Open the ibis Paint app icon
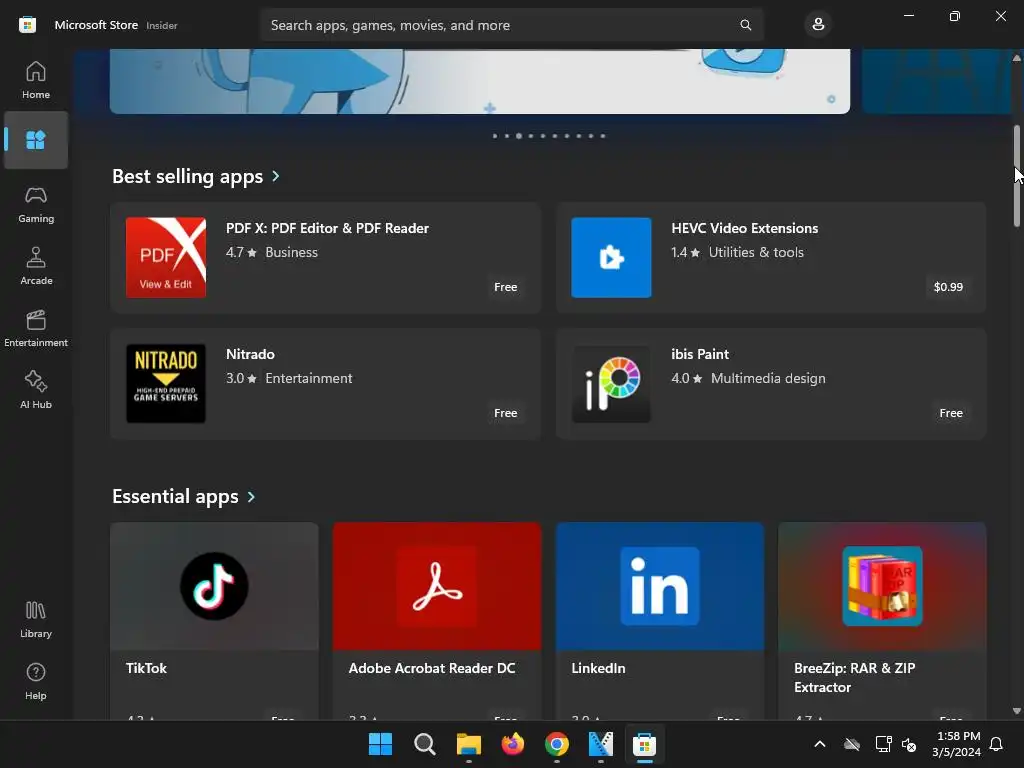The width and height of the screenshot is (1024, 768). pyautogui.click(x=611, y=383)
